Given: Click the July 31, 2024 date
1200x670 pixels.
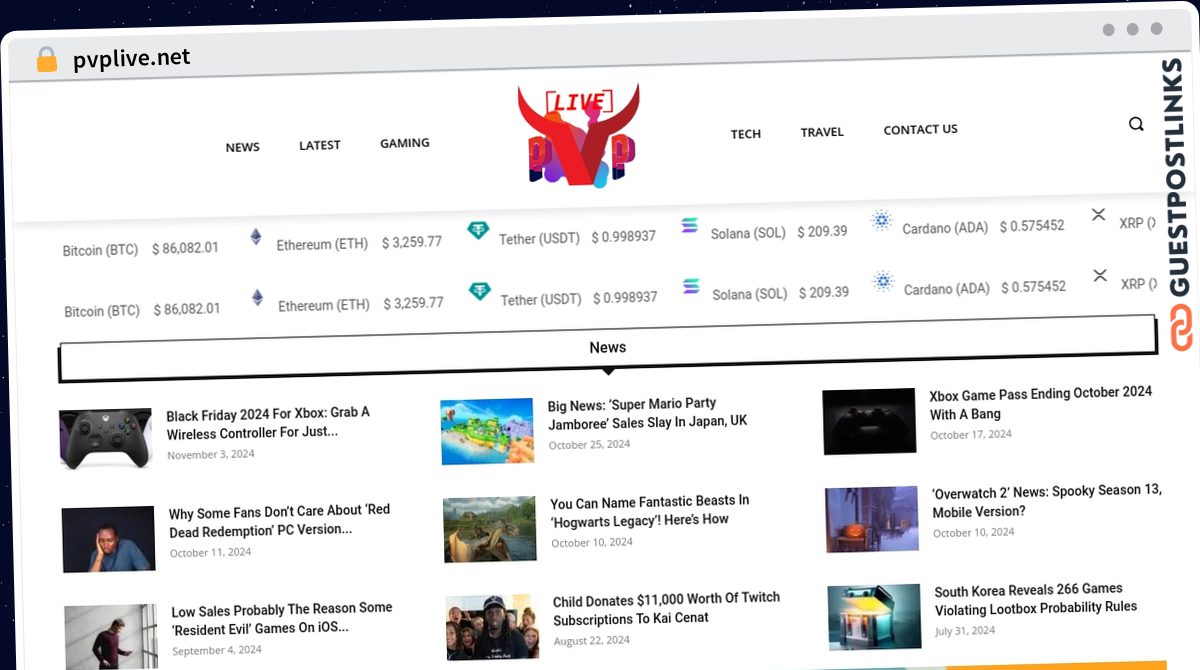Looking at the screenshot, I should [965, 631].
